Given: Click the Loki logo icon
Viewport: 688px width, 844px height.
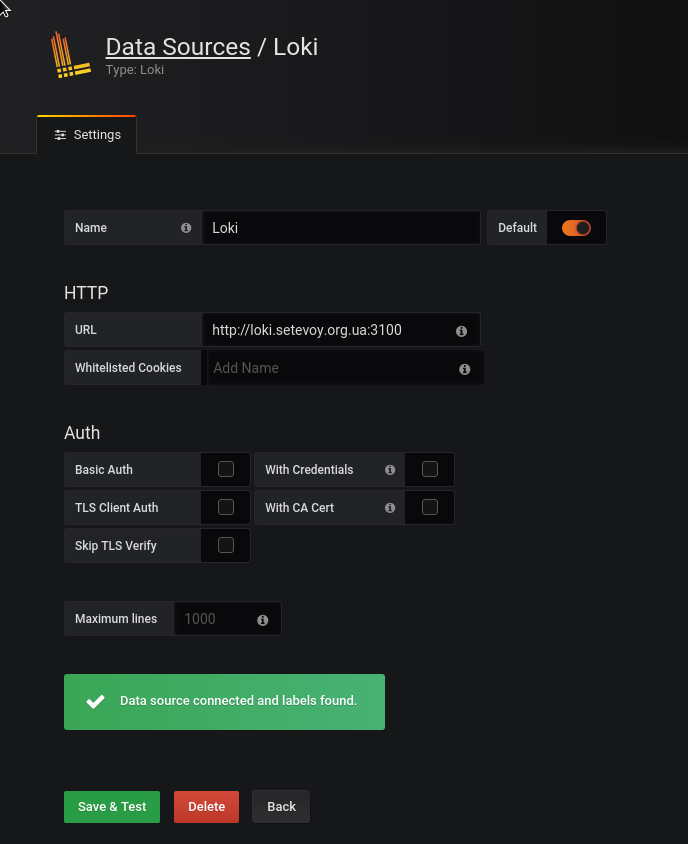Looking at the screenshot, I should 70,55.
